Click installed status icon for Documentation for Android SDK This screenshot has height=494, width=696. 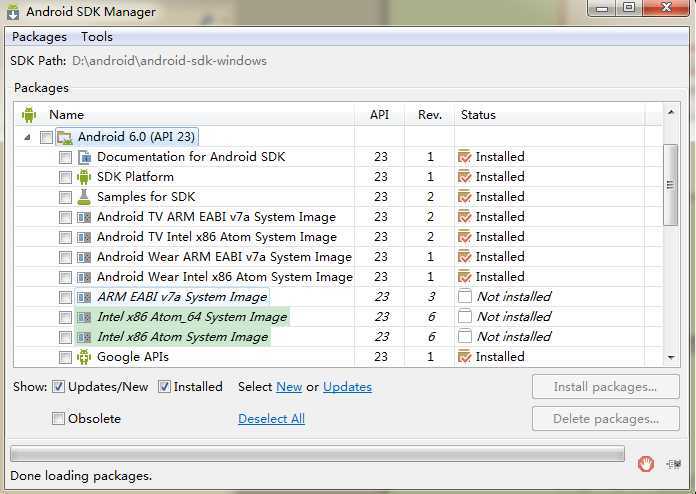click(464, 157)
